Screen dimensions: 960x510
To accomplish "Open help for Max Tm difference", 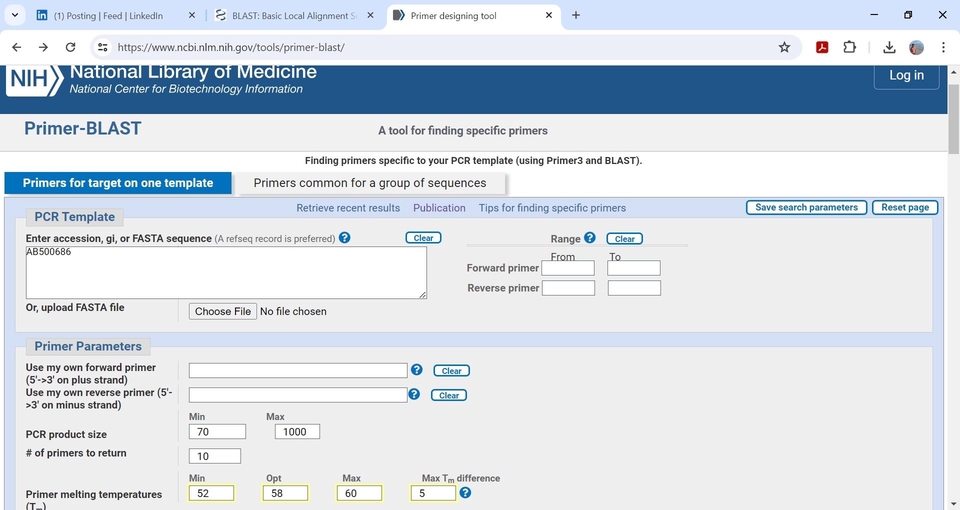I will [x=465, y=493].
